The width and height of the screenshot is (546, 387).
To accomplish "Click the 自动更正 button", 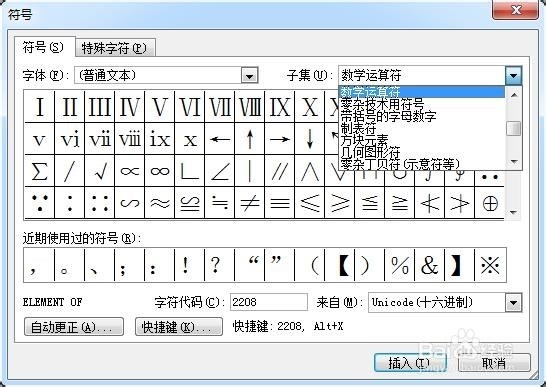I will tap(74, 327).
